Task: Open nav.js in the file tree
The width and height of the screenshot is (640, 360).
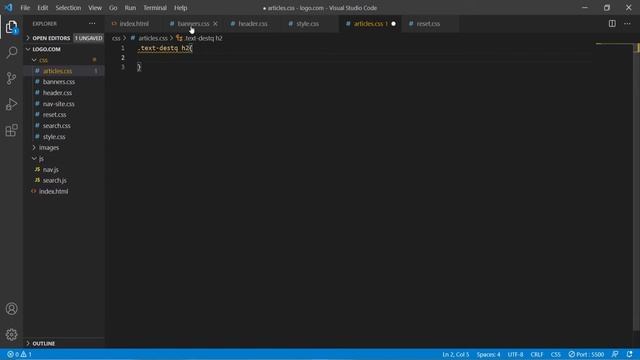Action: point(51,169)
